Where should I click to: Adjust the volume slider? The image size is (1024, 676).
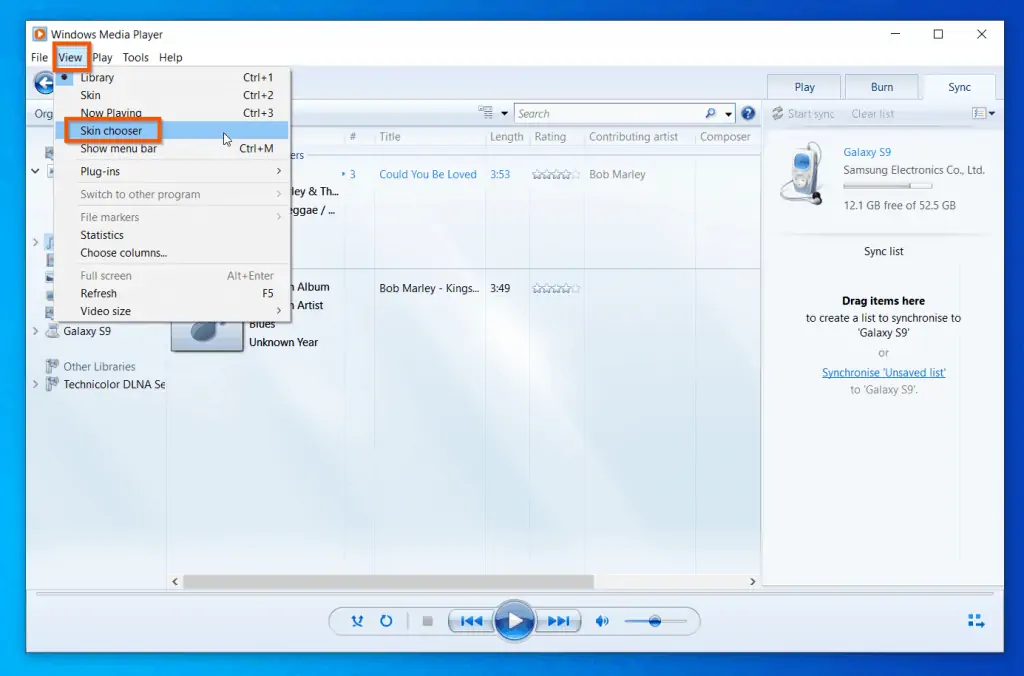tap(657, 620)
